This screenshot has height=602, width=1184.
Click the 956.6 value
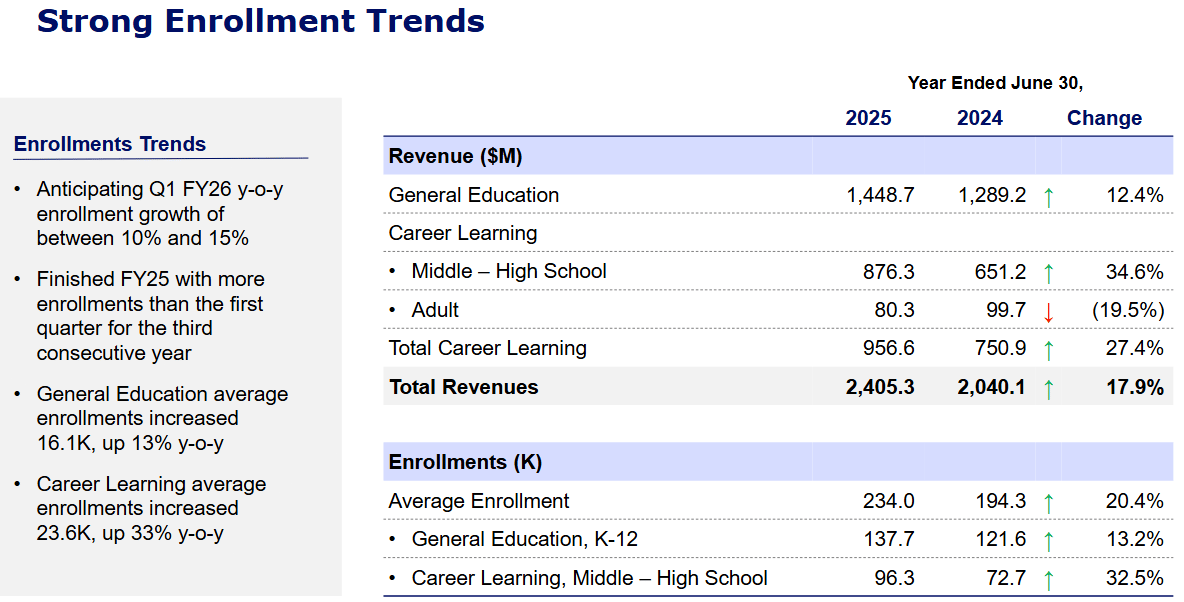point(889,348)
